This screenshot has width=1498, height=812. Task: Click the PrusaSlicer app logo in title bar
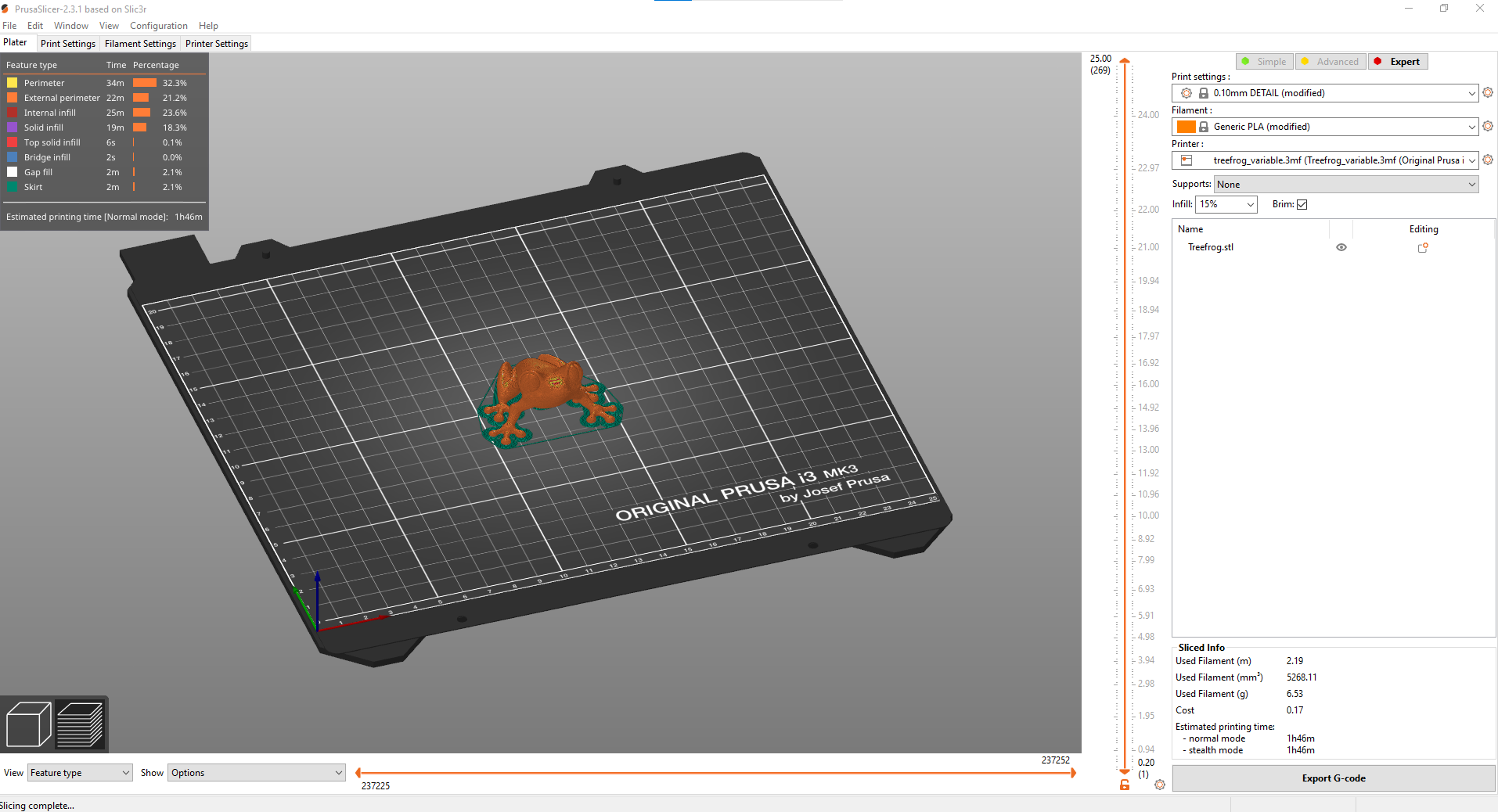pos(5,9)
